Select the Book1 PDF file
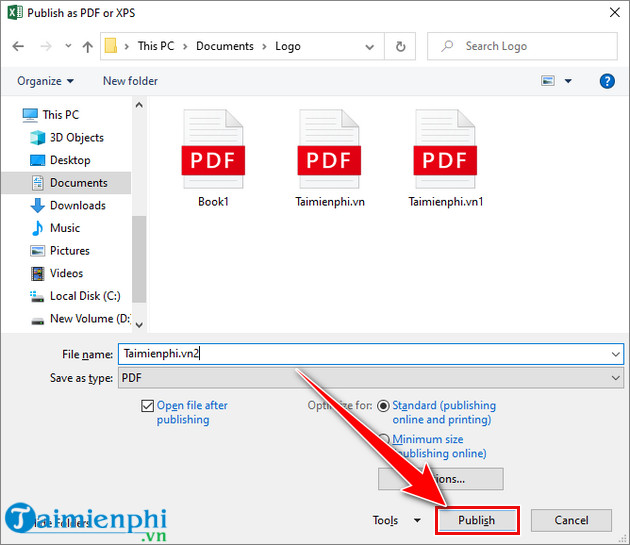Viewport: 630px width, 545px height. click(213, 159)
